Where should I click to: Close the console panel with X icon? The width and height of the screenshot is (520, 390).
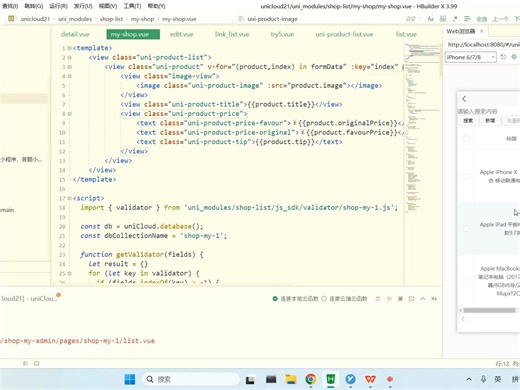(434, 299)
